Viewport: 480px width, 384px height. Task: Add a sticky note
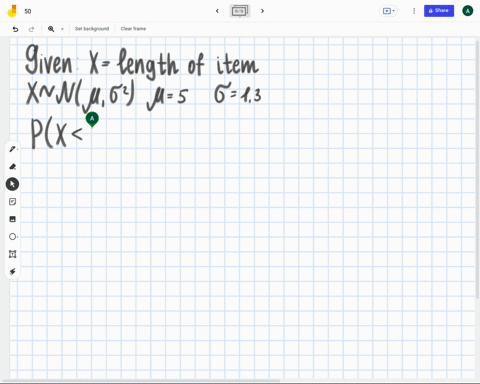point(13,202)
